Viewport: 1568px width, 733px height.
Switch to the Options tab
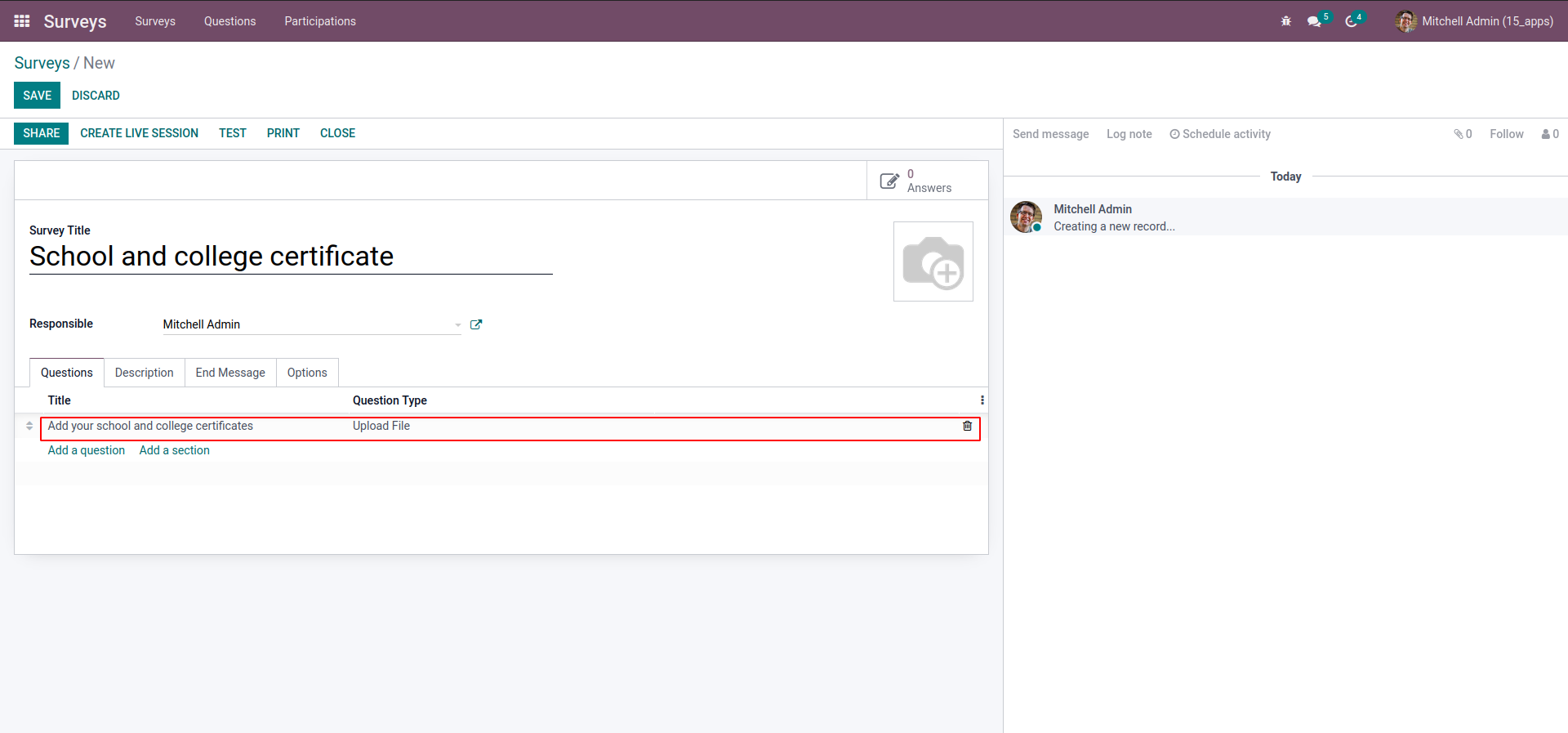307,373
